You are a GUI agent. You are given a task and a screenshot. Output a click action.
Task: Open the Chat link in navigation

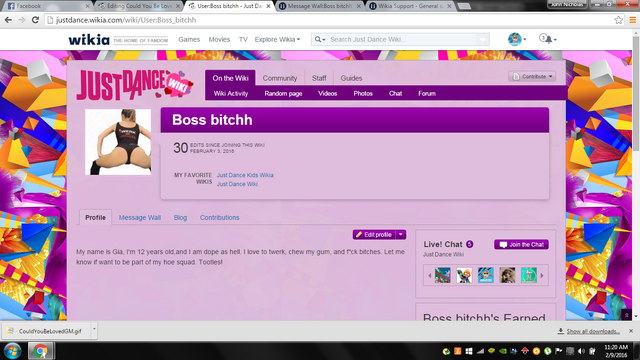395,93
